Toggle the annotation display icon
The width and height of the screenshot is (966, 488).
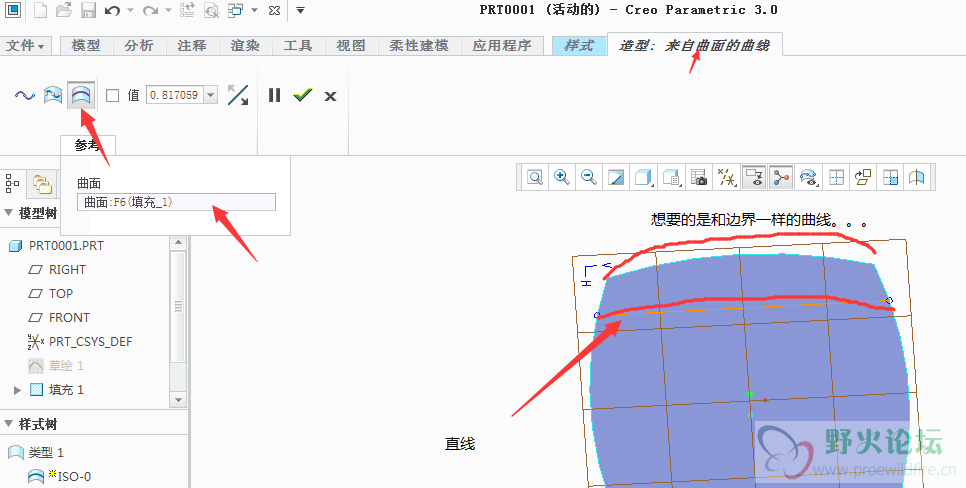pos(754,178)
